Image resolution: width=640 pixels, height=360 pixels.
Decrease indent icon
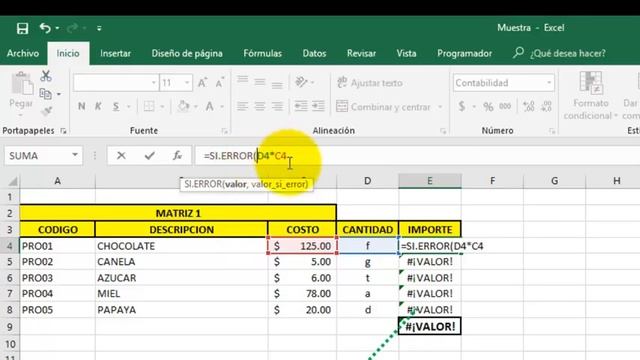pos(301,107)
